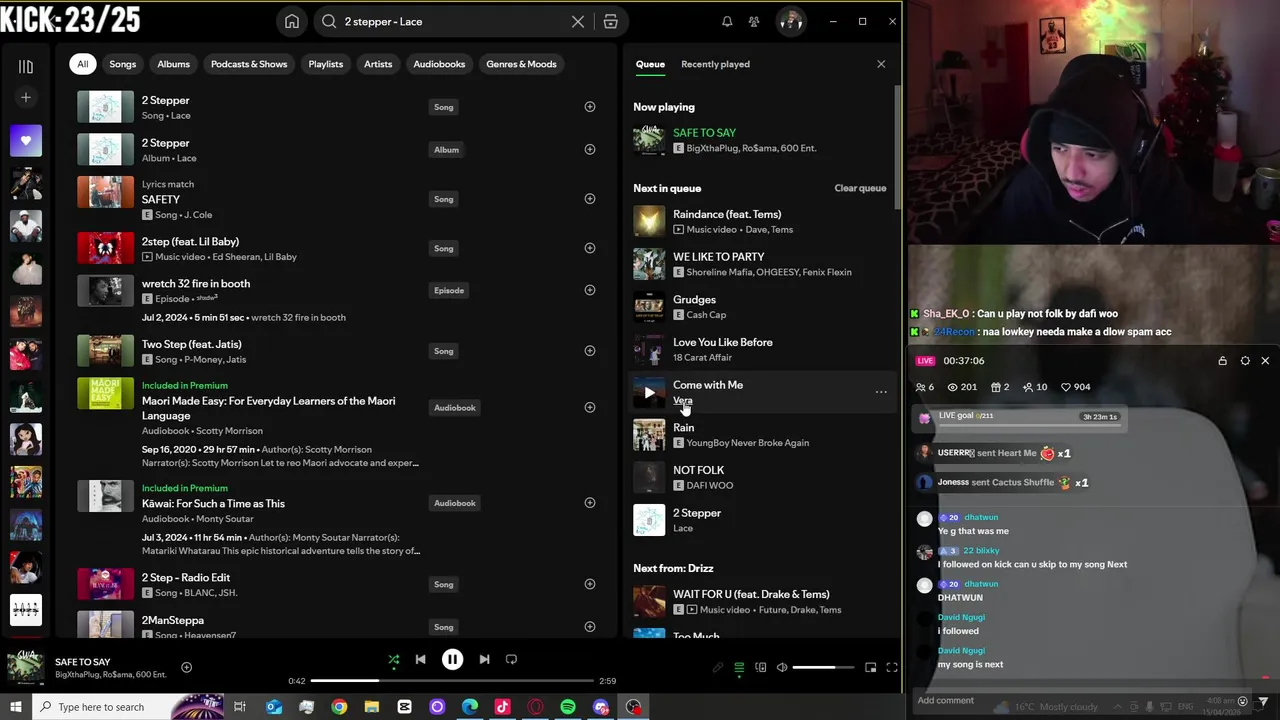
Task: Add '2 Step - Radio Edit' to library
Action: pyautogui.click(x=590, y=584)
